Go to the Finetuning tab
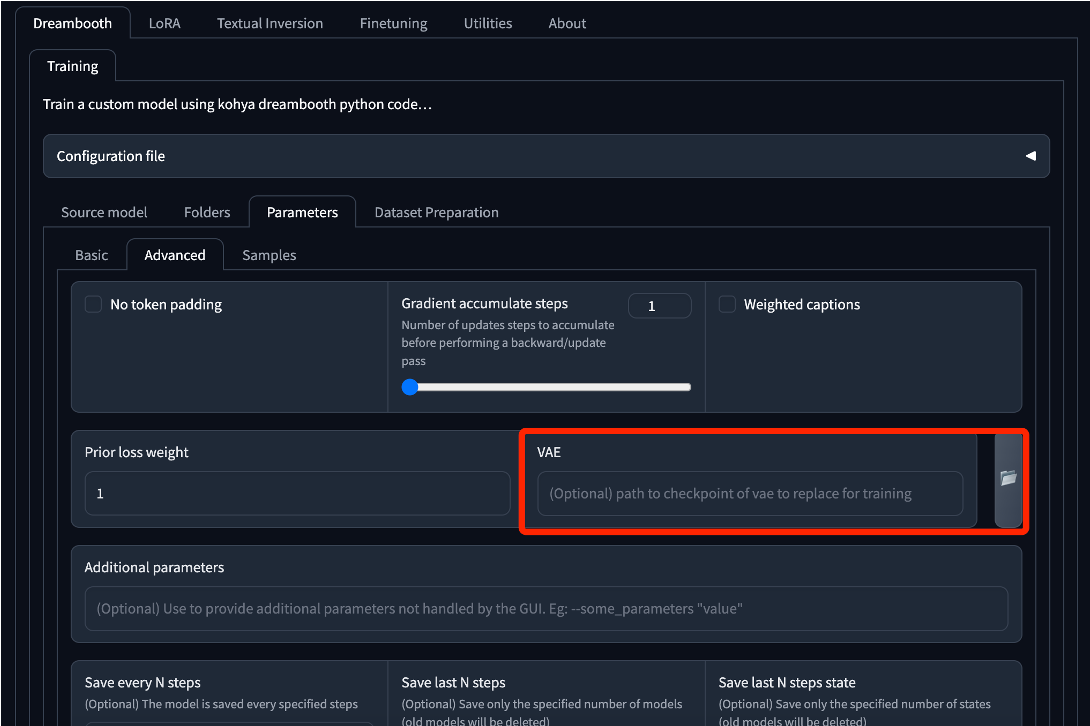 click(393, 23)
